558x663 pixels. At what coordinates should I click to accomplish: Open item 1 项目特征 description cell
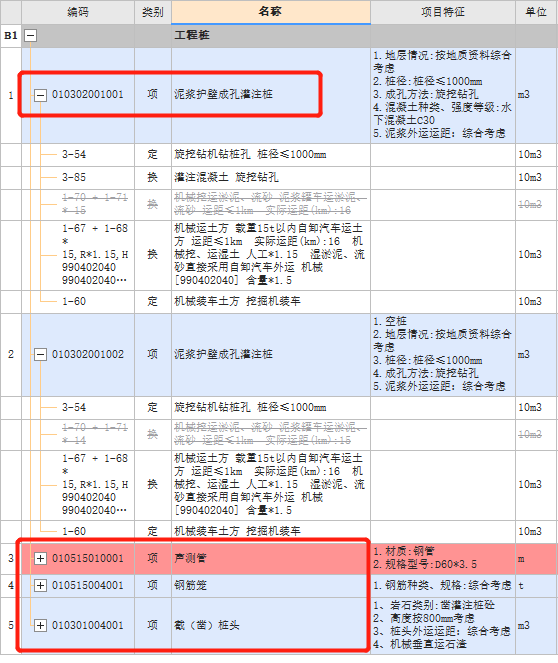click(x=443, y=95)
